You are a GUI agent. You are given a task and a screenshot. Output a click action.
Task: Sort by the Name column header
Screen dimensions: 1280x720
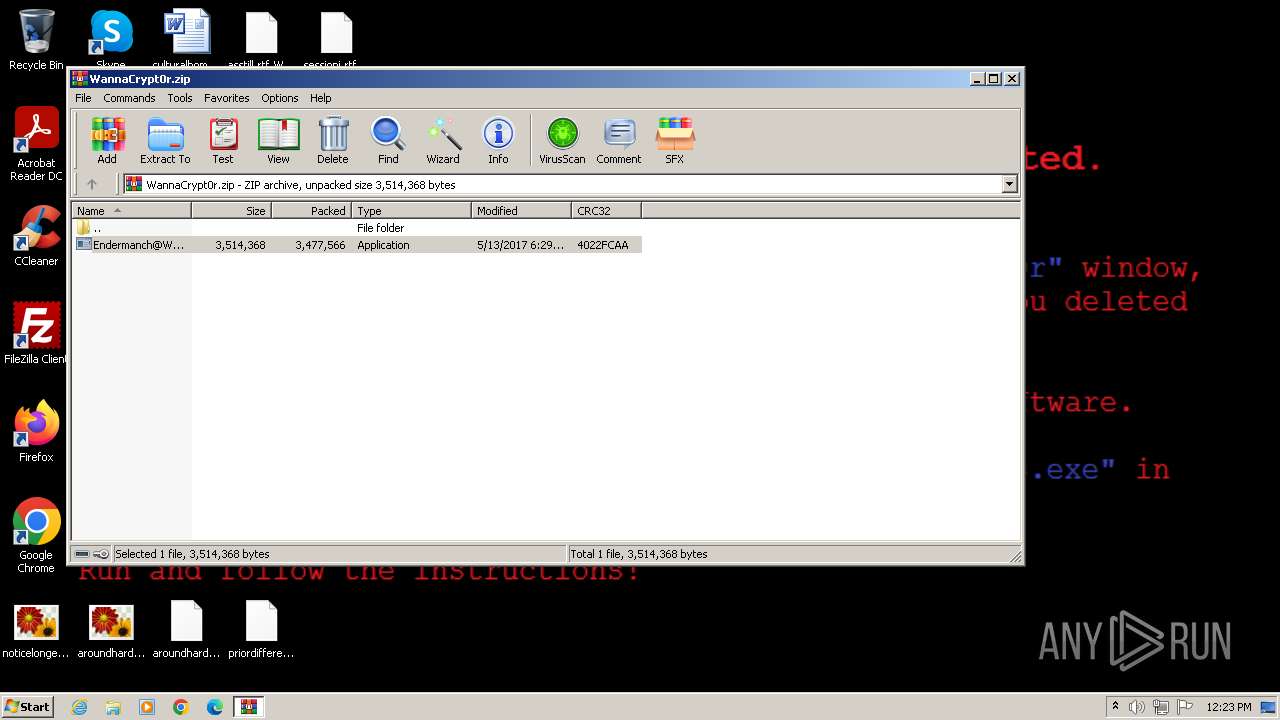pos(131,211)
